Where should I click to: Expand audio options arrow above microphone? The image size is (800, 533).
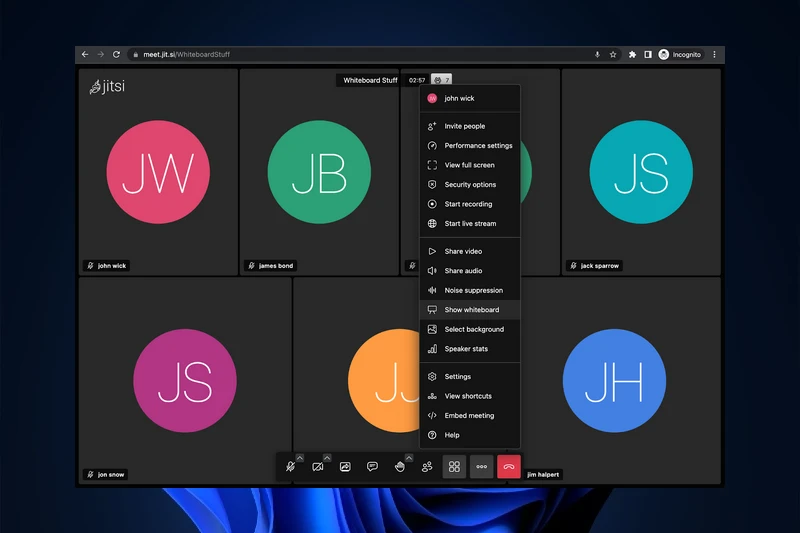coord(300,457)
